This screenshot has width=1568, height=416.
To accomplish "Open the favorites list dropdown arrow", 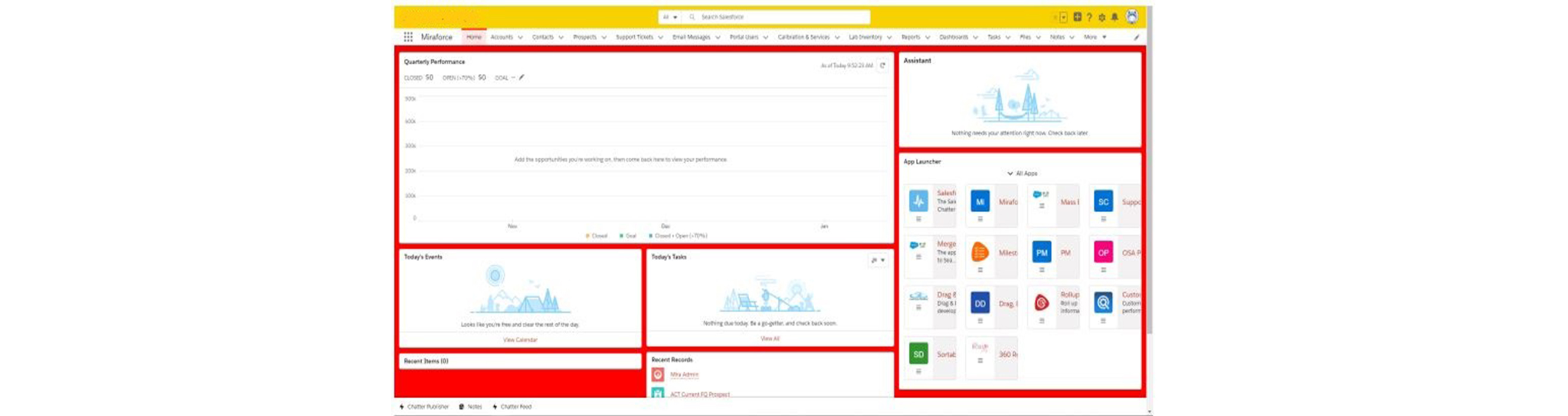I will click(x=1064, y=17).
